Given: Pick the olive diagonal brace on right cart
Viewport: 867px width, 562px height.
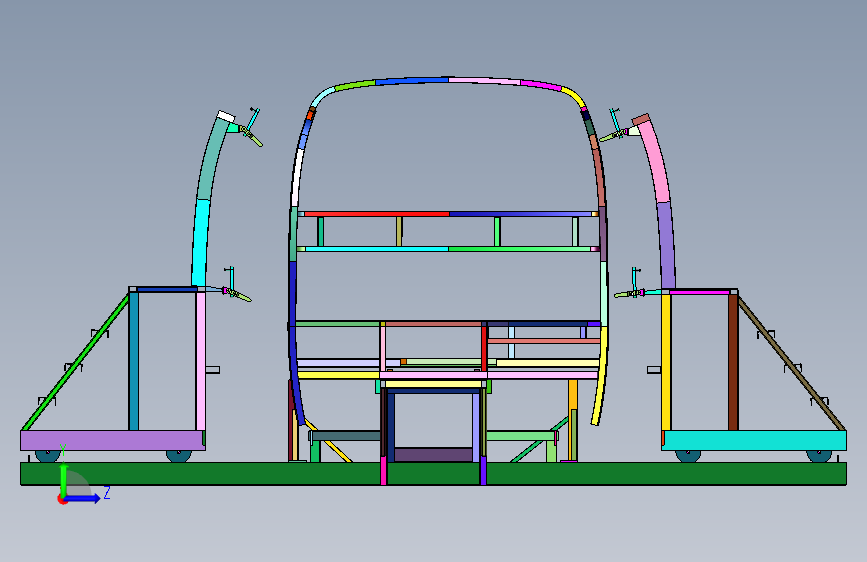Looking at the screenshot, I should pyautogui.click(x=791, y=363).
